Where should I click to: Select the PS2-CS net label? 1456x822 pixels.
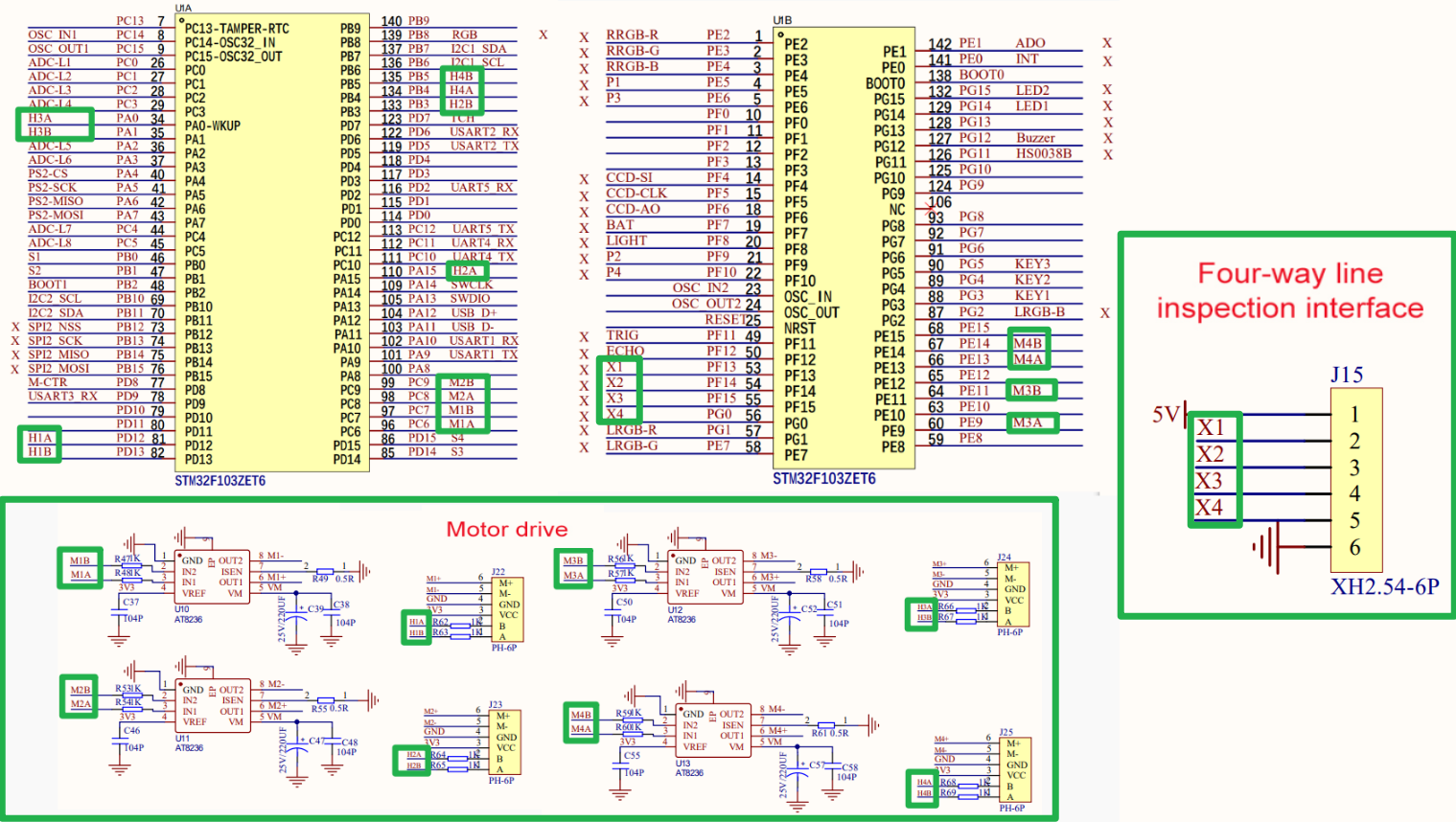48,173
